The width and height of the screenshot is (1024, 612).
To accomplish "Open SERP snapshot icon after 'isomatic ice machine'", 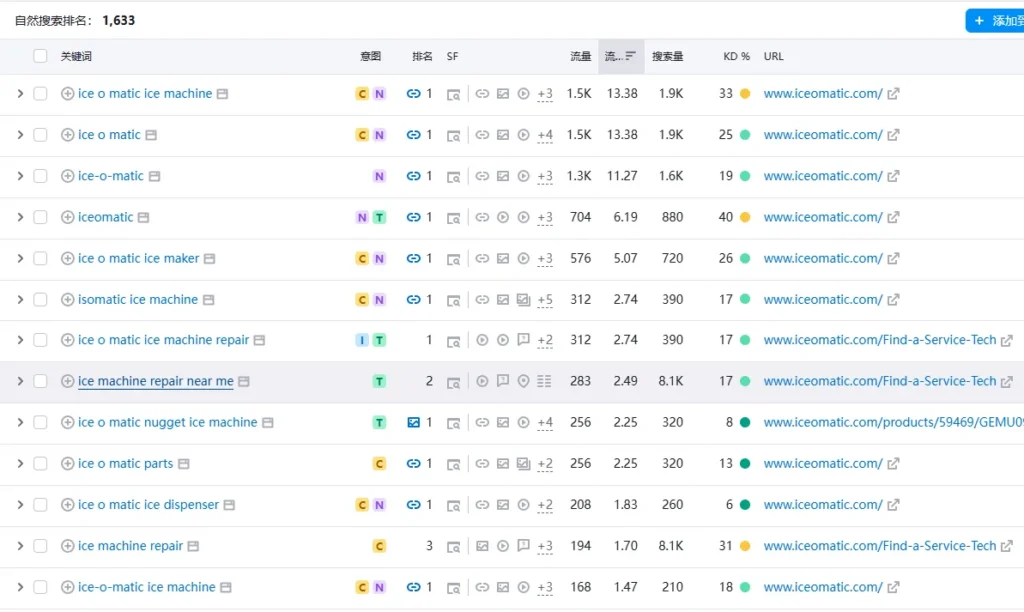I will pos(208,300).
